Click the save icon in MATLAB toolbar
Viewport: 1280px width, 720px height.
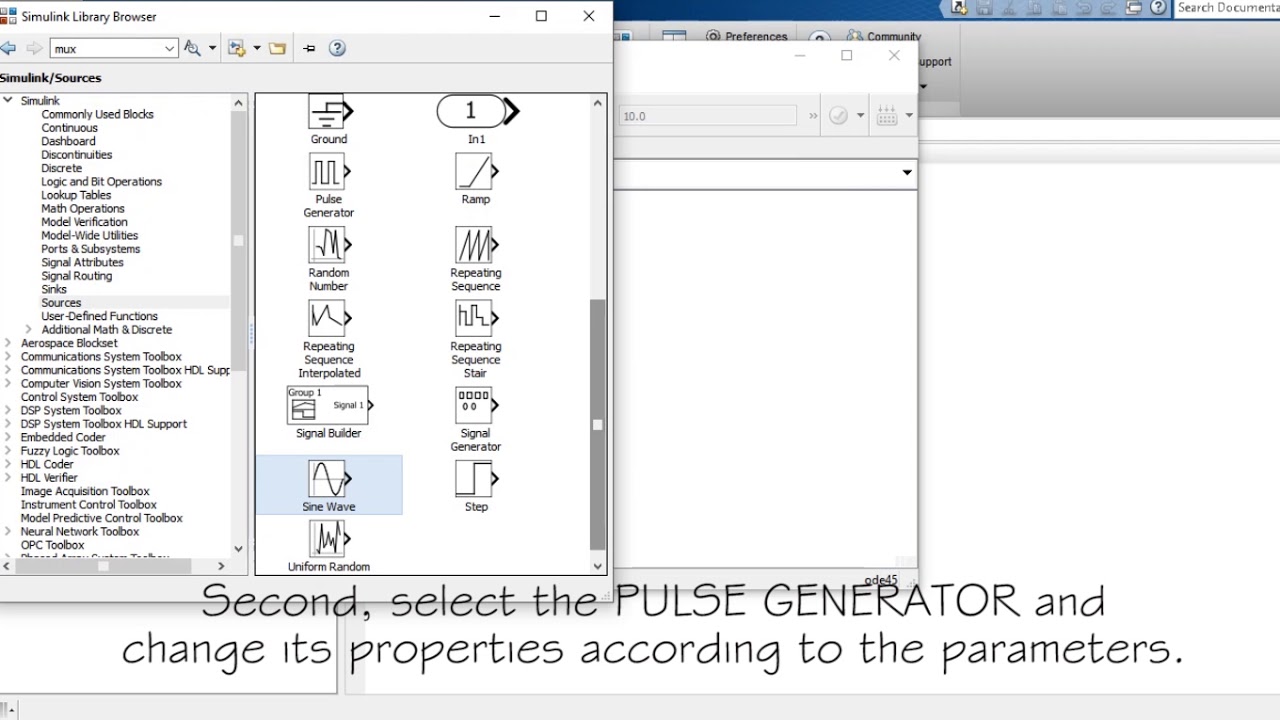pos(984,8)
